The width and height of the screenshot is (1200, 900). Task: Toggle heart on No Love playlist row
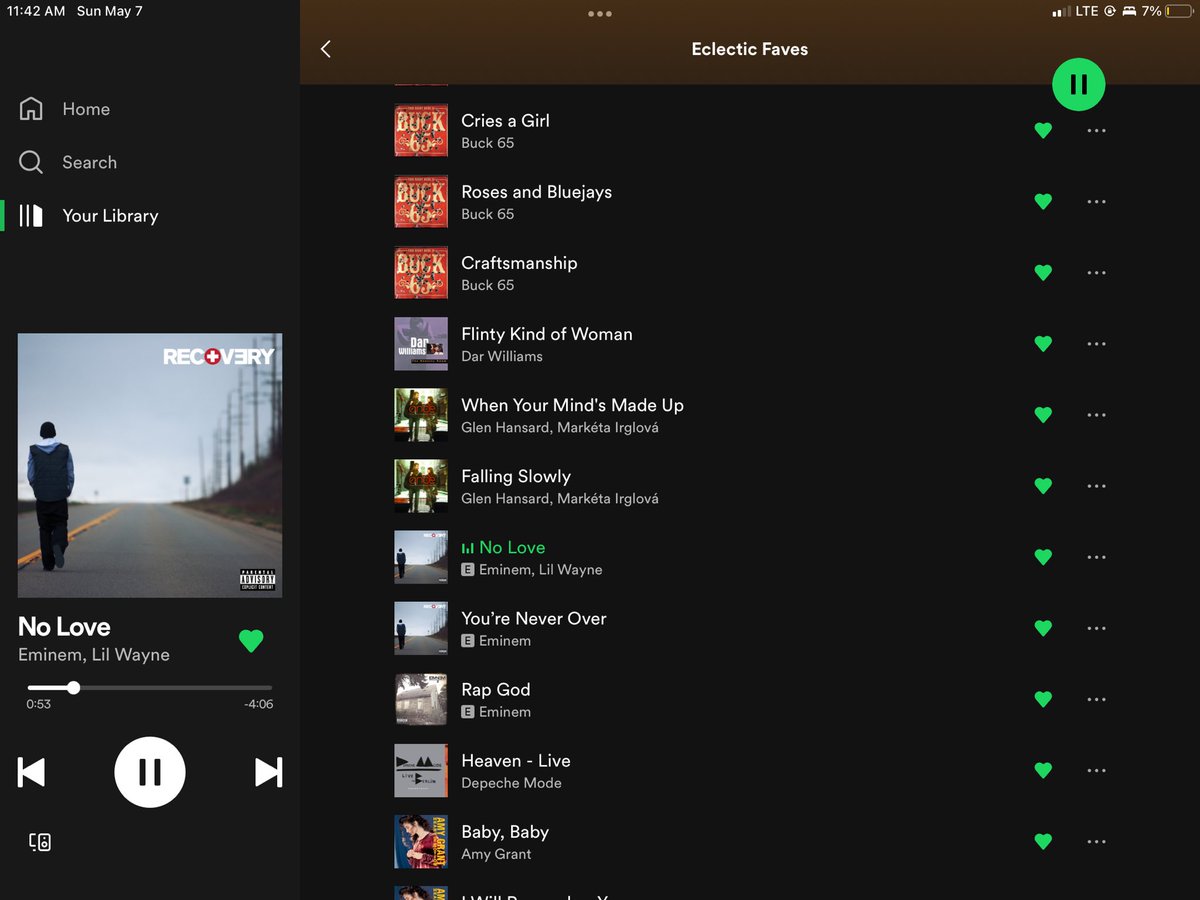click(x=1043, y=557)
